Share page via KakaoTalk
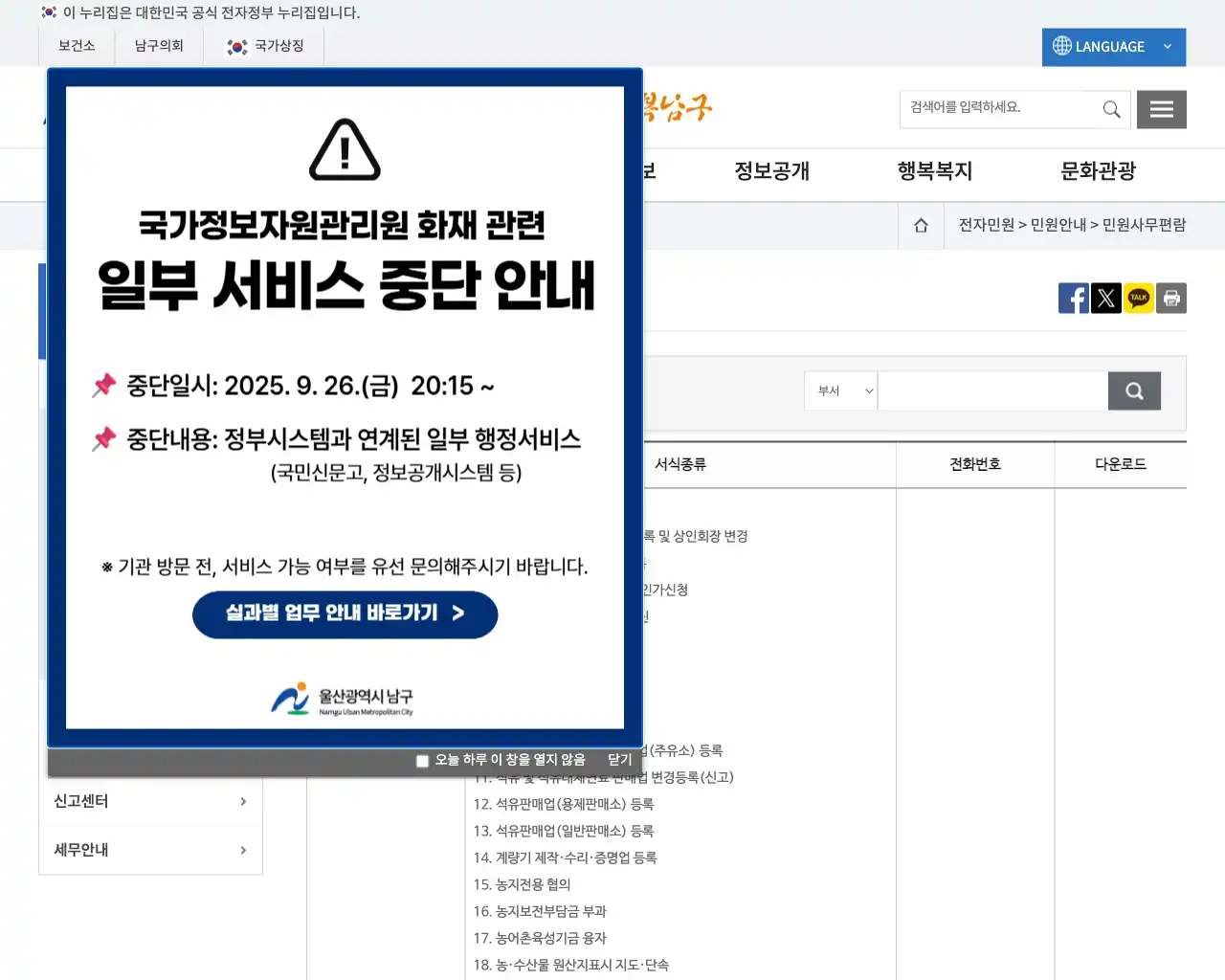The height and width of the screenshot is (980, 1225). [x=1139, y=298]
